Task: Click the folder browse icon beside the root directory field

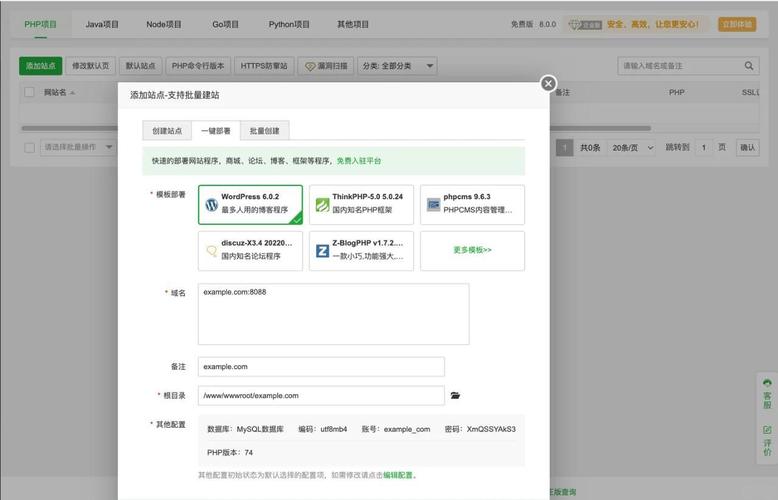Action: tap(455, 395)
